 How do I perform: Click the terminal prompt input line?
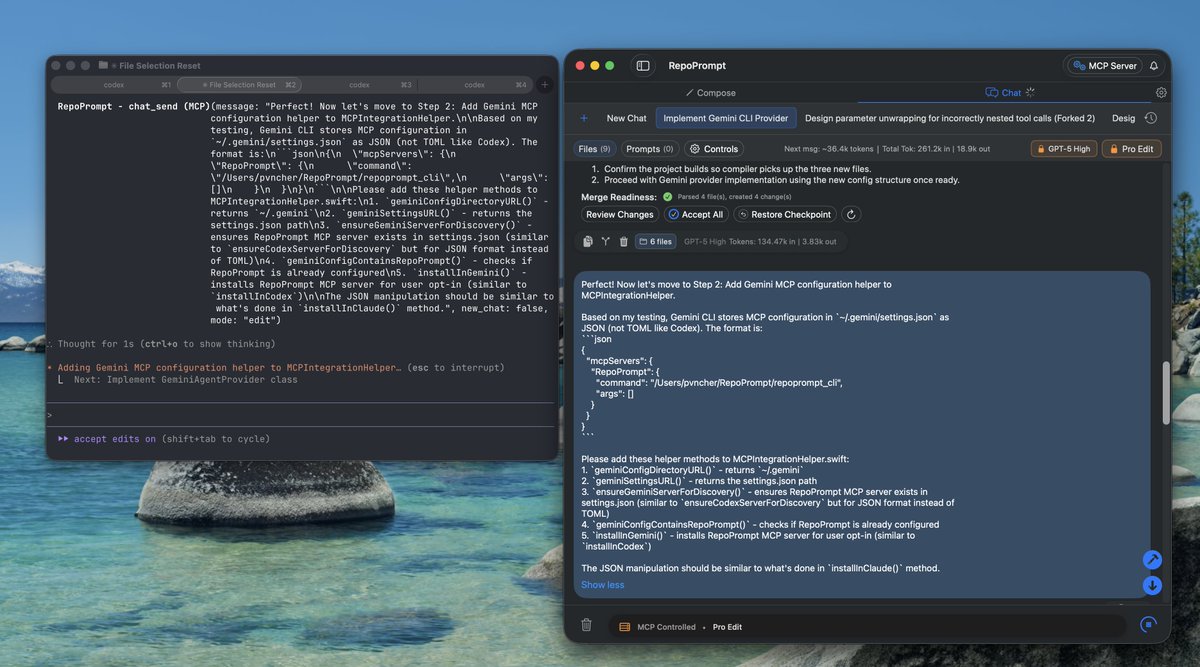300,414
